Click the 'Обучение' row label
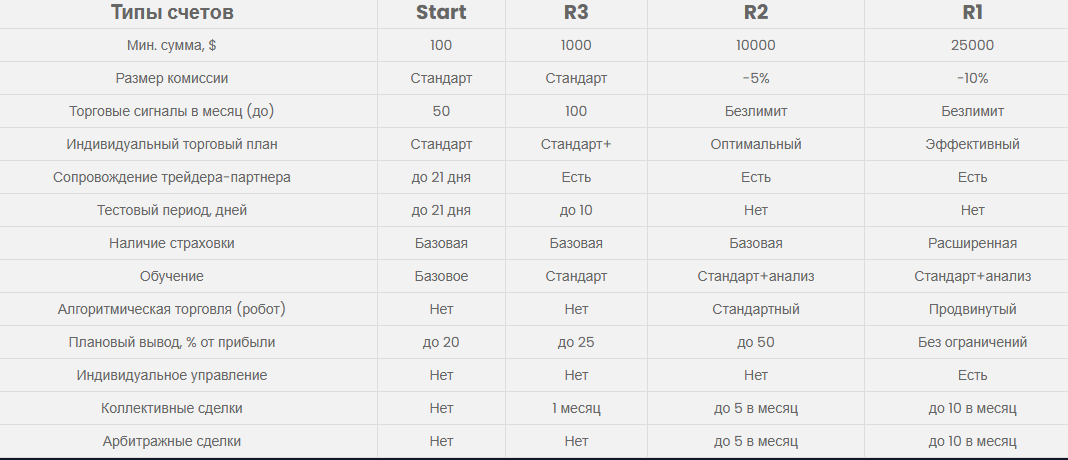Screen dimensions: 1068x460 (172, 277)
